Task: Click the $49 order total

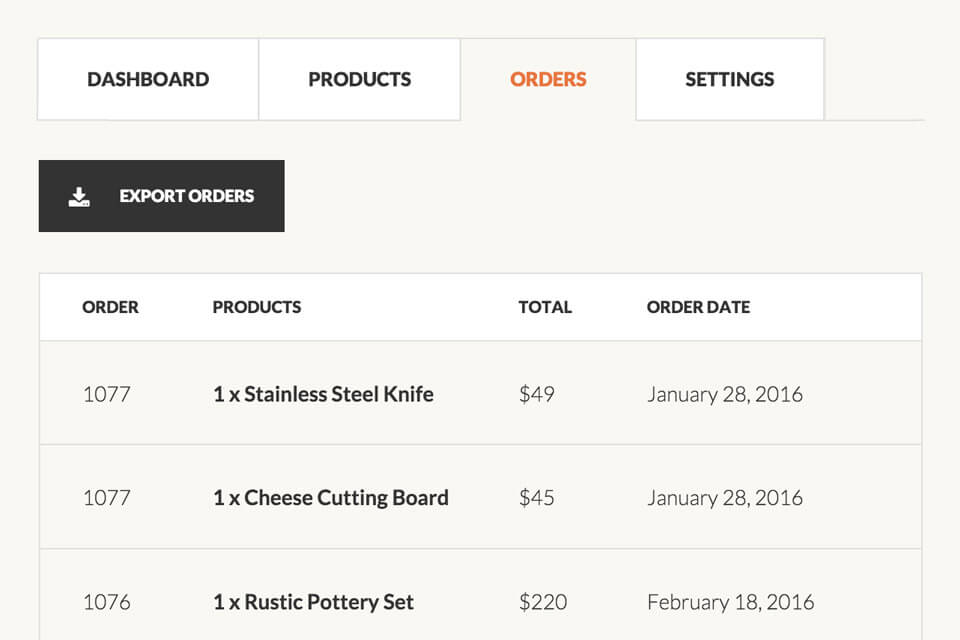Action: pyautogui.click(x=536, y=394)
